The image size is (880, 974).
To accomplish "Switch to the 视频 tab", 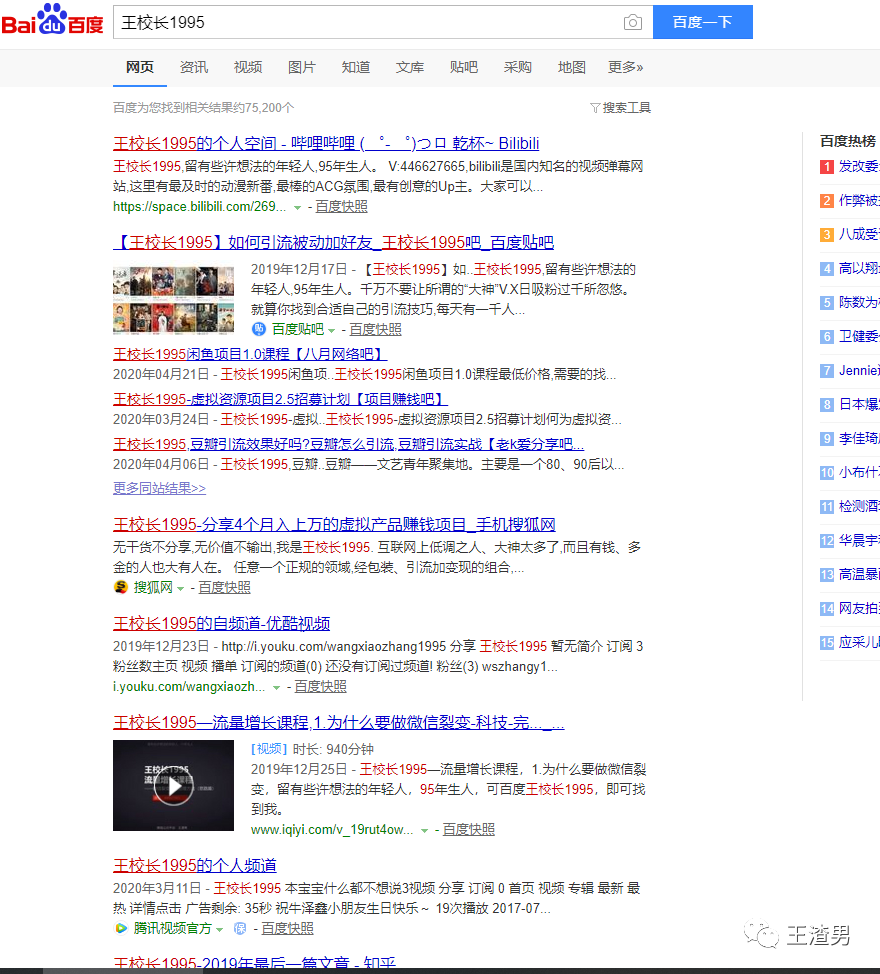I will click(x=248, y=67).
